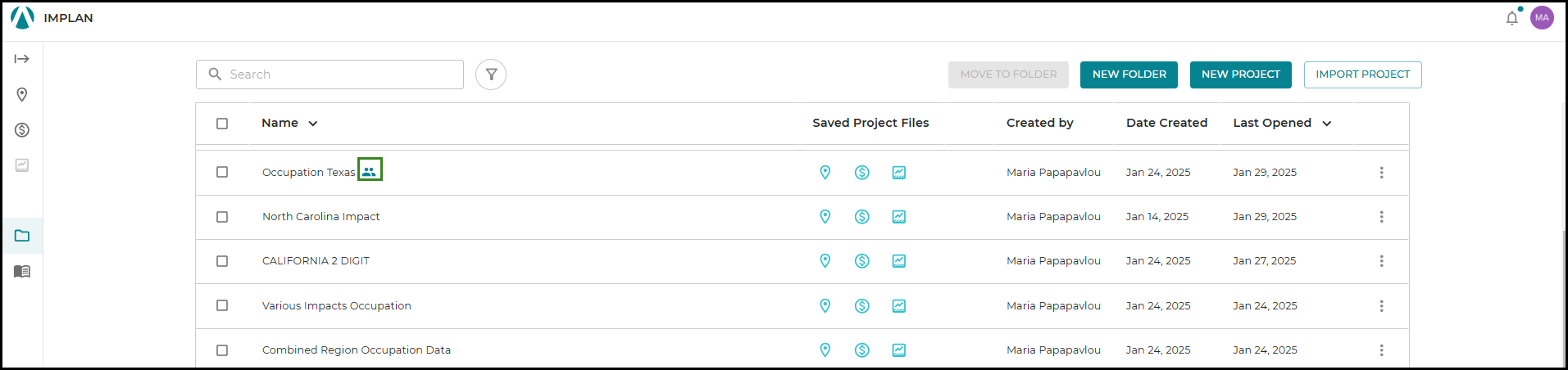Click into the Search projects field
The height and width of the screenshot is (370, 1568).
point(330,74)
